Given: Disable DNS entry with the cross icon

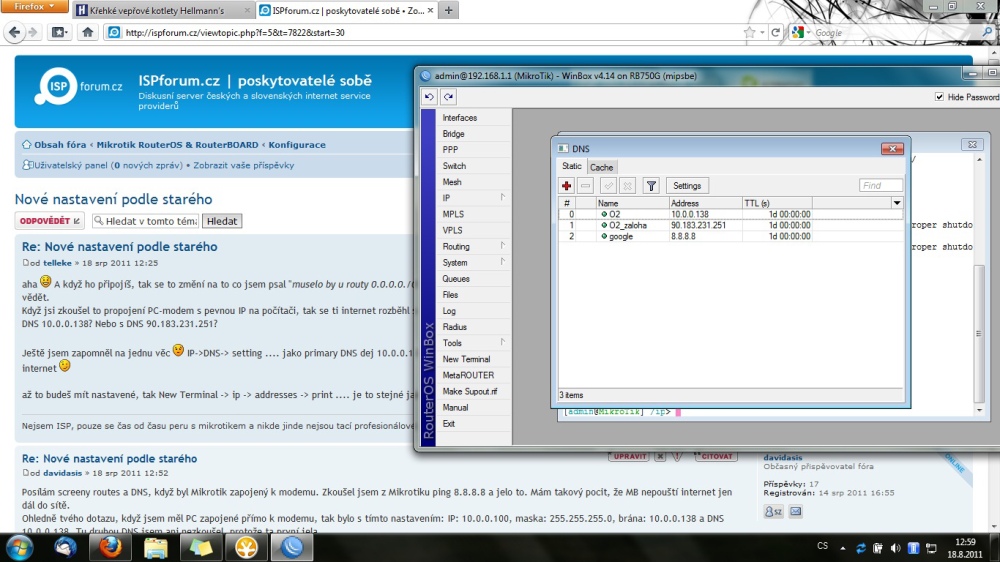Looking at the screenshot, I should point(628,186).
